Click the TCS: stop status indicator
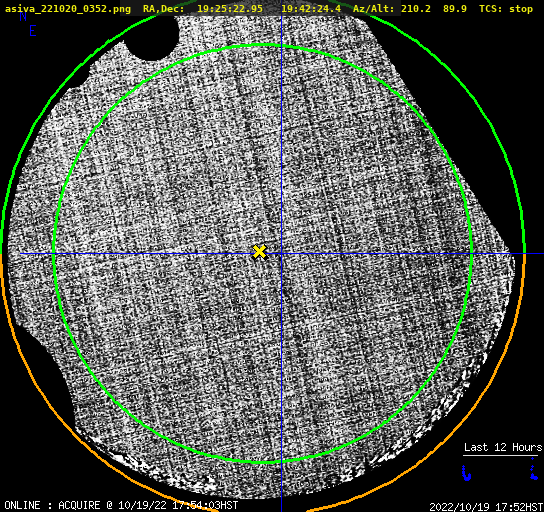The height and width of the screenshot is (512, 544). [x=506, y=9]
